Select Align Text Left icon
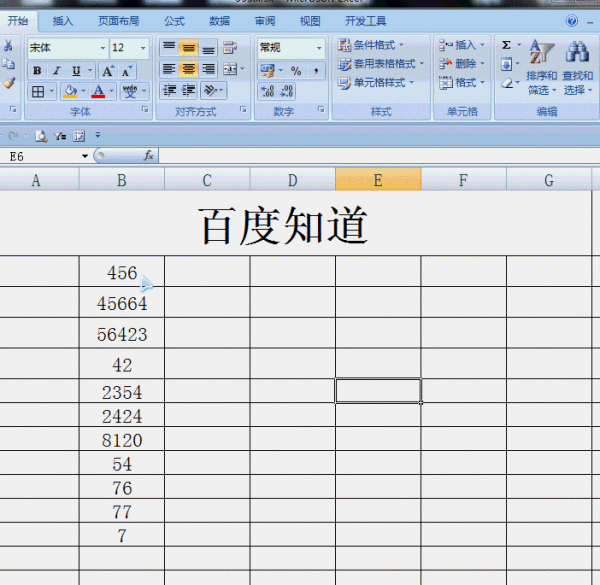This screenshot has height=585, width=600. pos(169,69)
